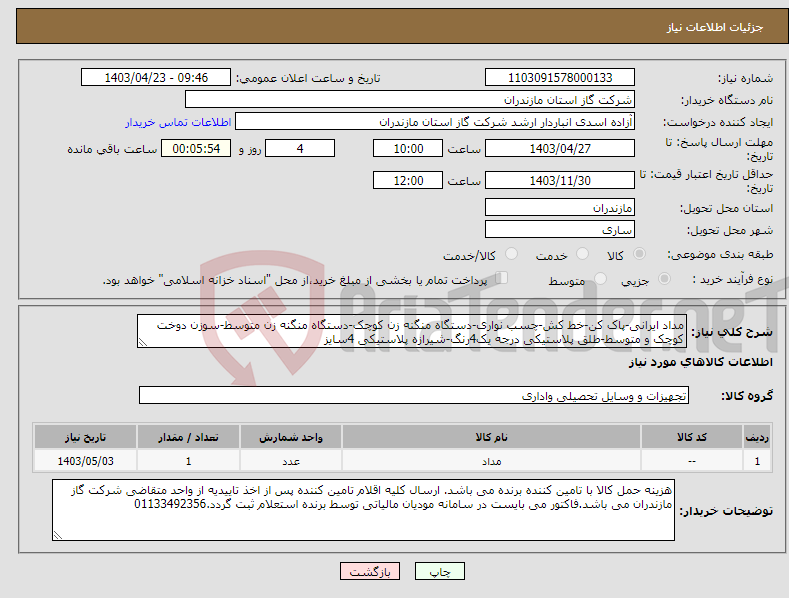Click the requester field آزاده اسدی
Viewport: 789px width, 598px height.
coord(435,122)
